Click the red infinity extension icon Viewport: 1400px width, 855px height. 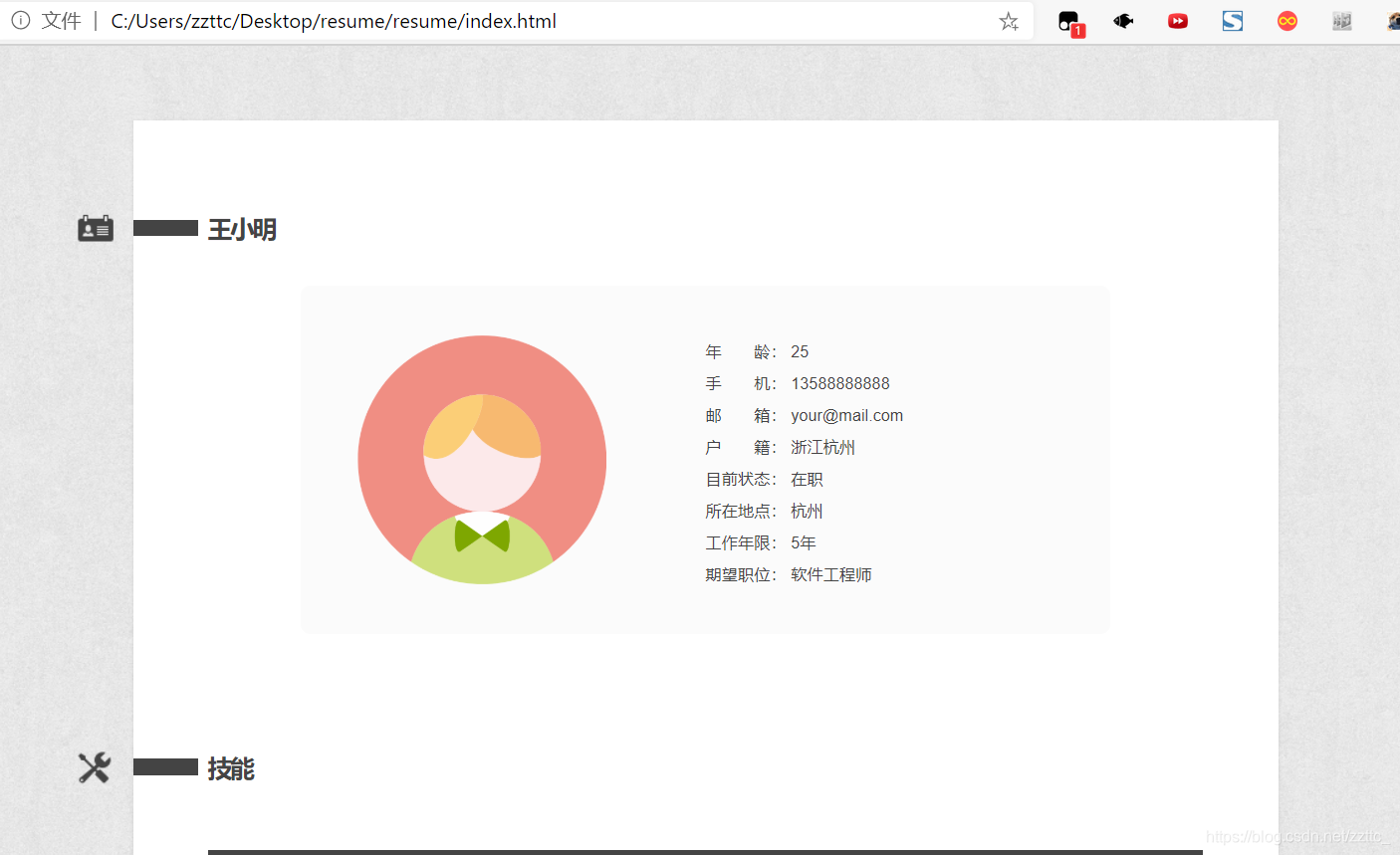[x=1286, y=20]
